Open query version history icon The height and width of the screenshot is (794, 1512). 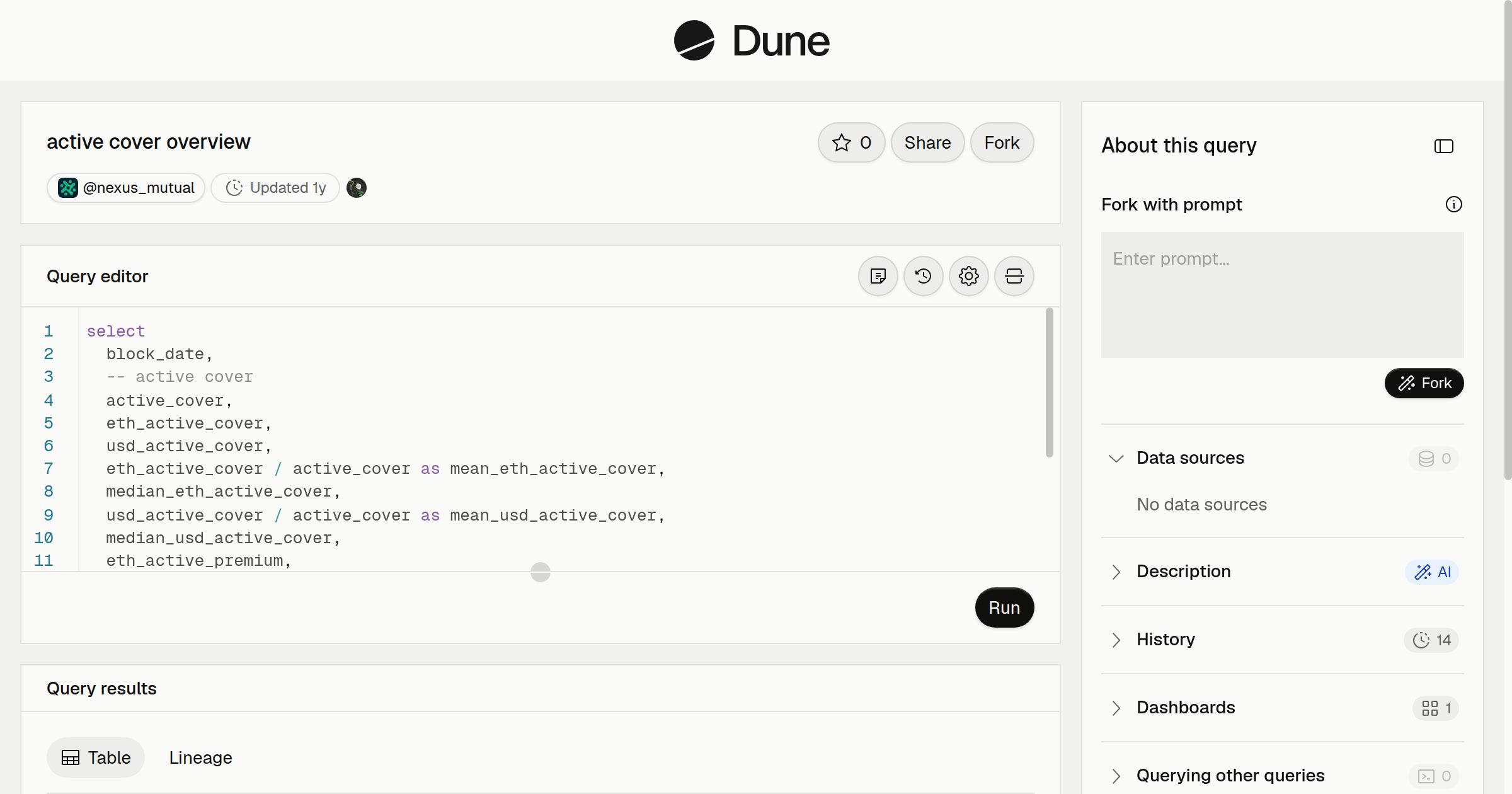[x=924, y=276]
